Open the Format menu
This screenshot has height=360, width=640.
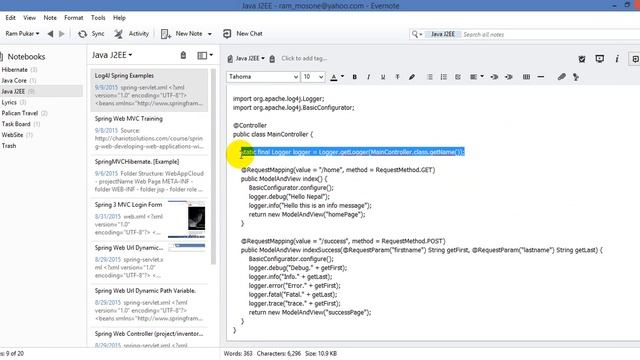(x=73, y=18)
